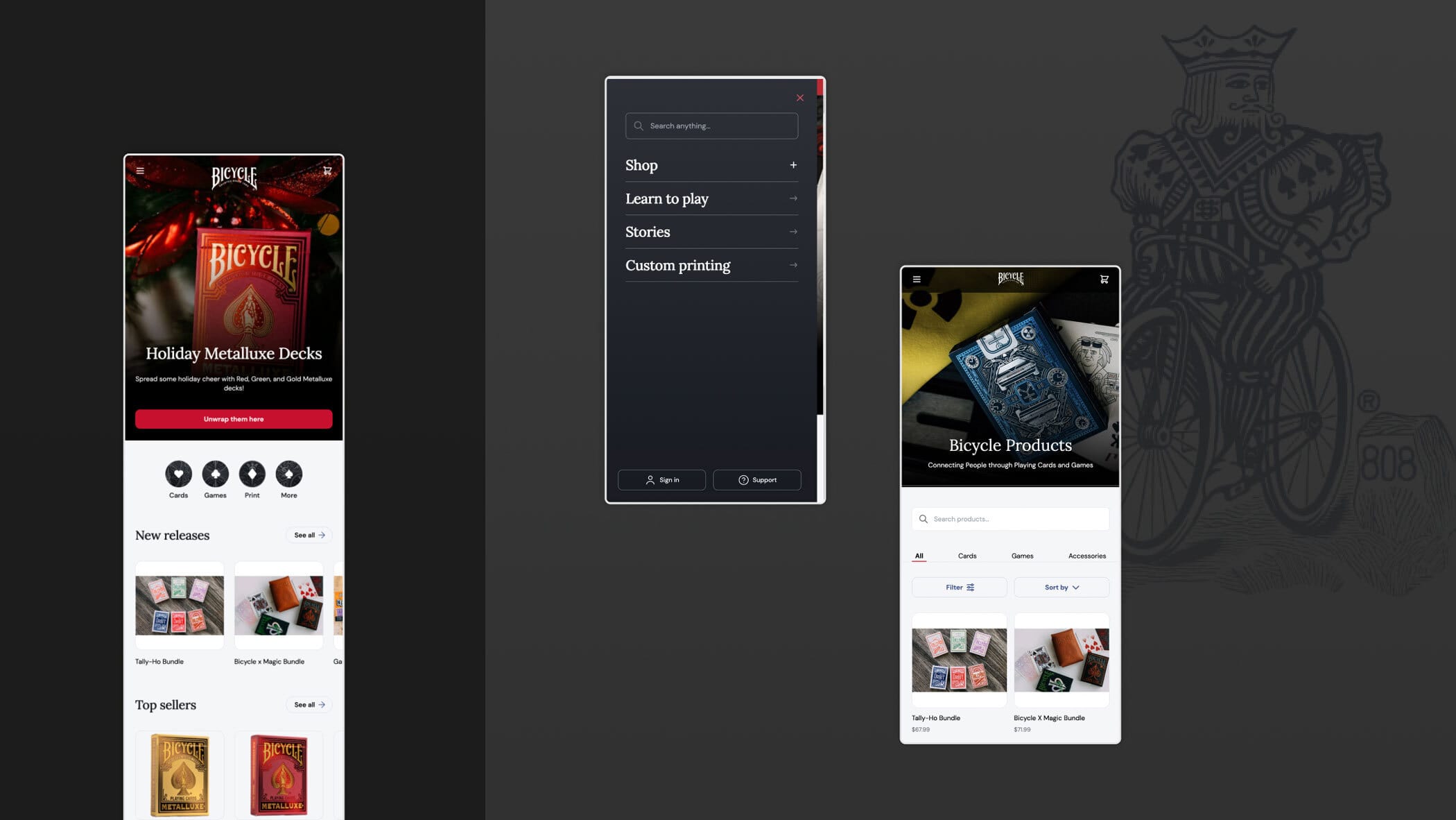
Task: Click the hamburger menu icon
Action: click(x=141, y=171)
